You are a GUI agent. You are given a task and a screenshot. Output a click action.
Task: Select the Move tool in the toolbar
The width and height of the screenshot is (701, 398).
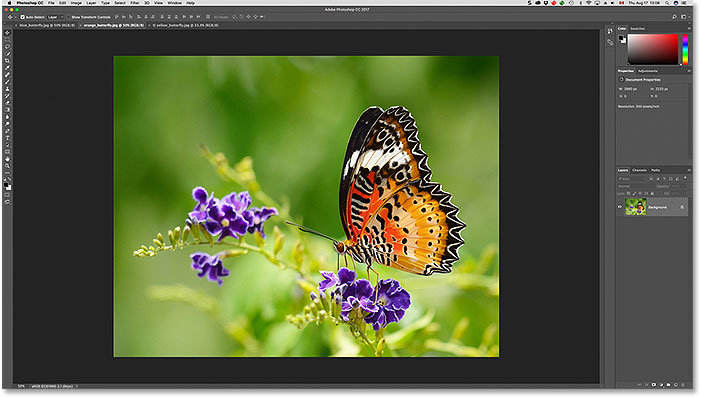pos(7,33)
